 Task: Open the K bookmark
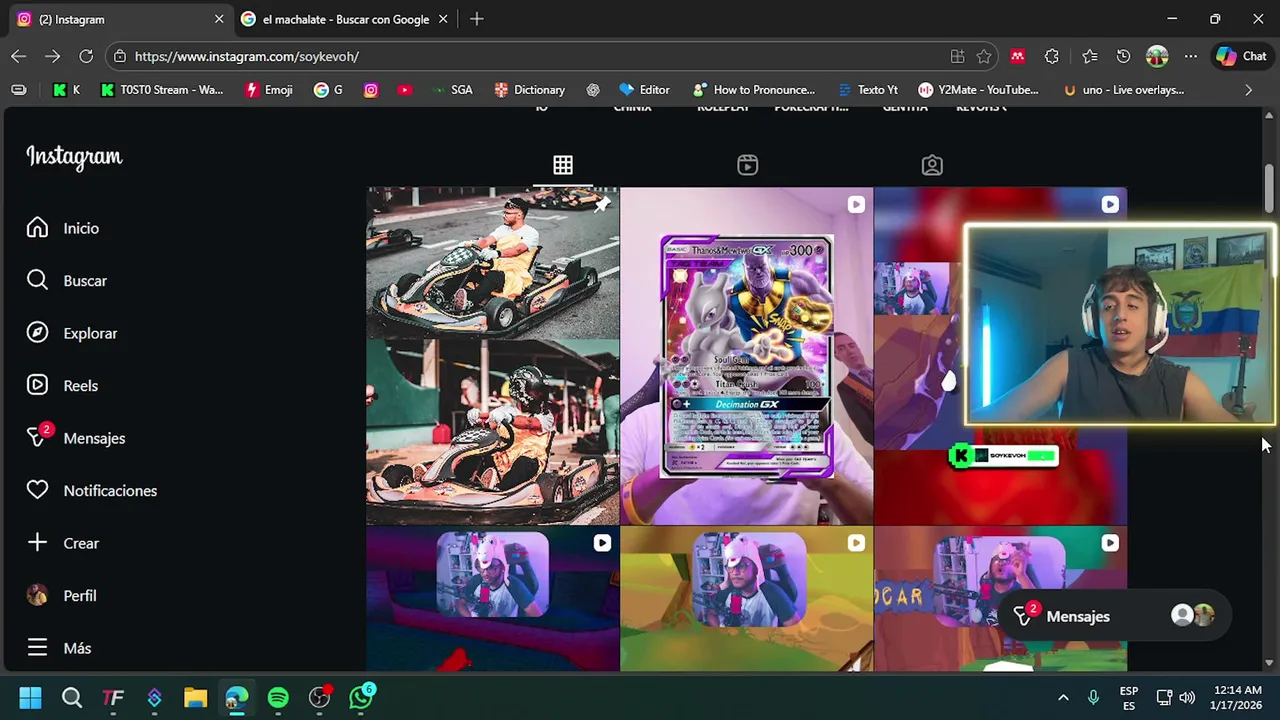[66, 90]
